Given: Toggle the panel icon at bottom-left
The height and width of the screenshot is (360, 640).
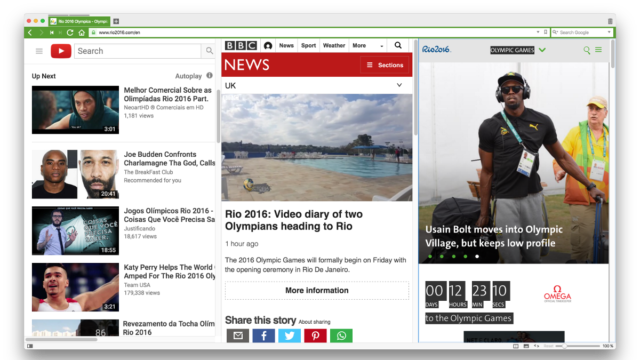Looking at the screenshot, I should (x=30, y=346).
